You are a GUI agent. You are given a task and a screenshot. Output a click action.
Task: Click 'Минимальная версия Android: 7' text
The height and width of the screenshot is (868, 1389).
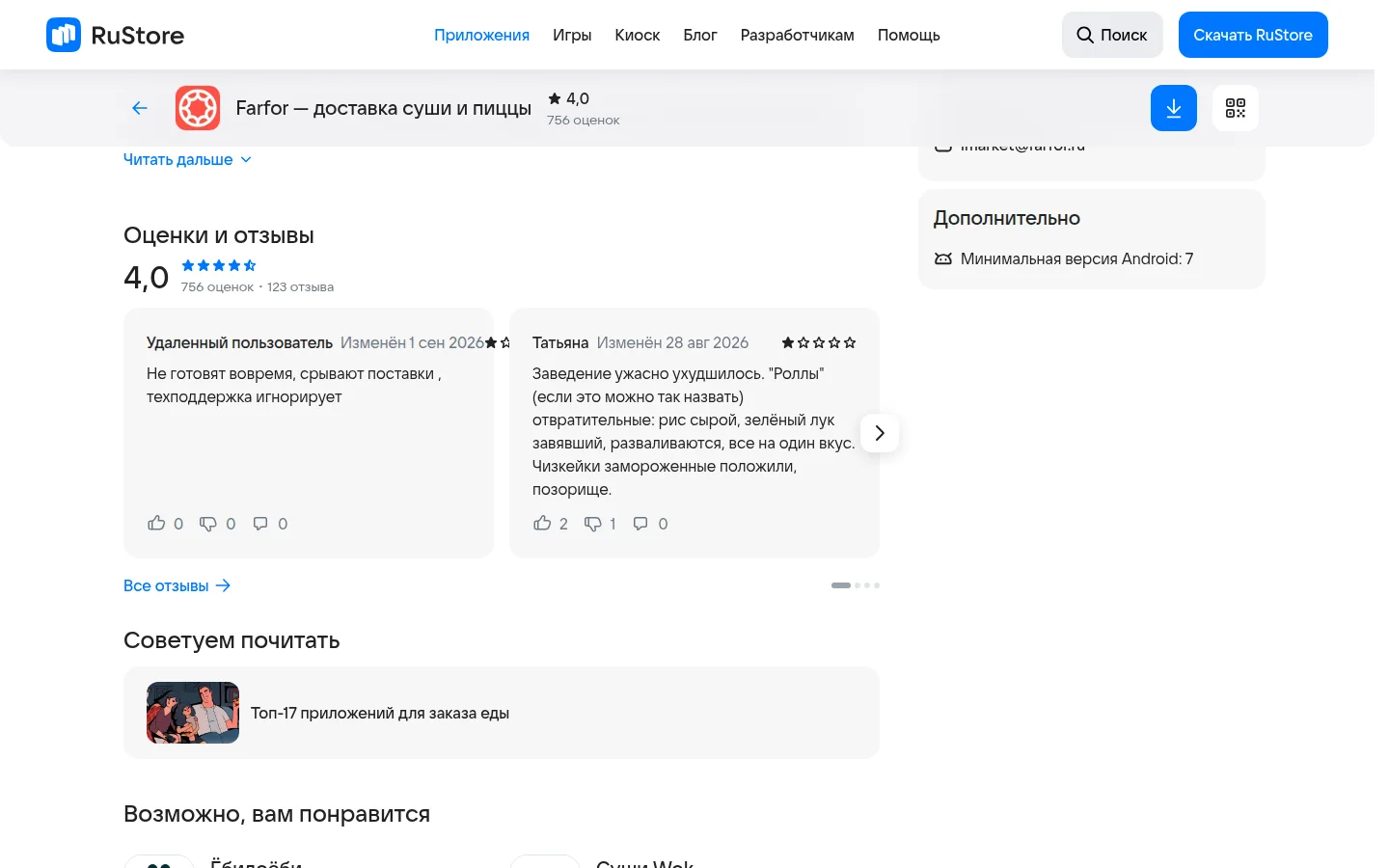1076,258
